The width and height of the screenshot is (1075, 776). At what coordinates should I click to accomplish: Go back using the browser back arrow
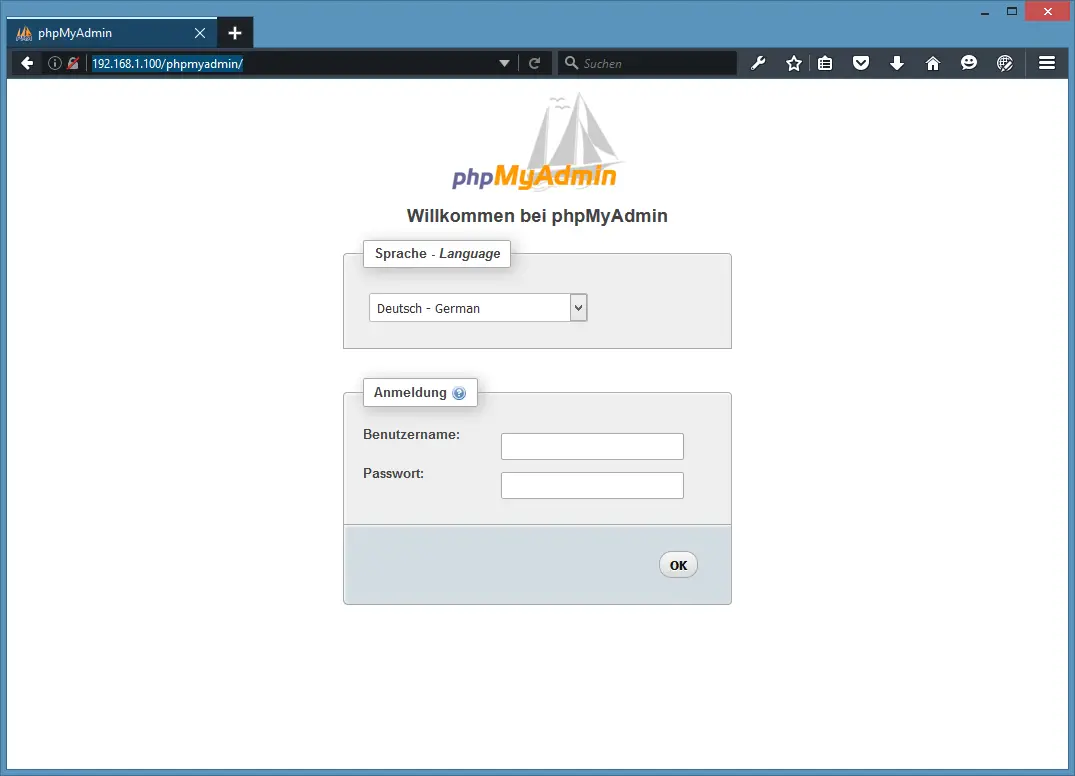click(x=27, y=64)
